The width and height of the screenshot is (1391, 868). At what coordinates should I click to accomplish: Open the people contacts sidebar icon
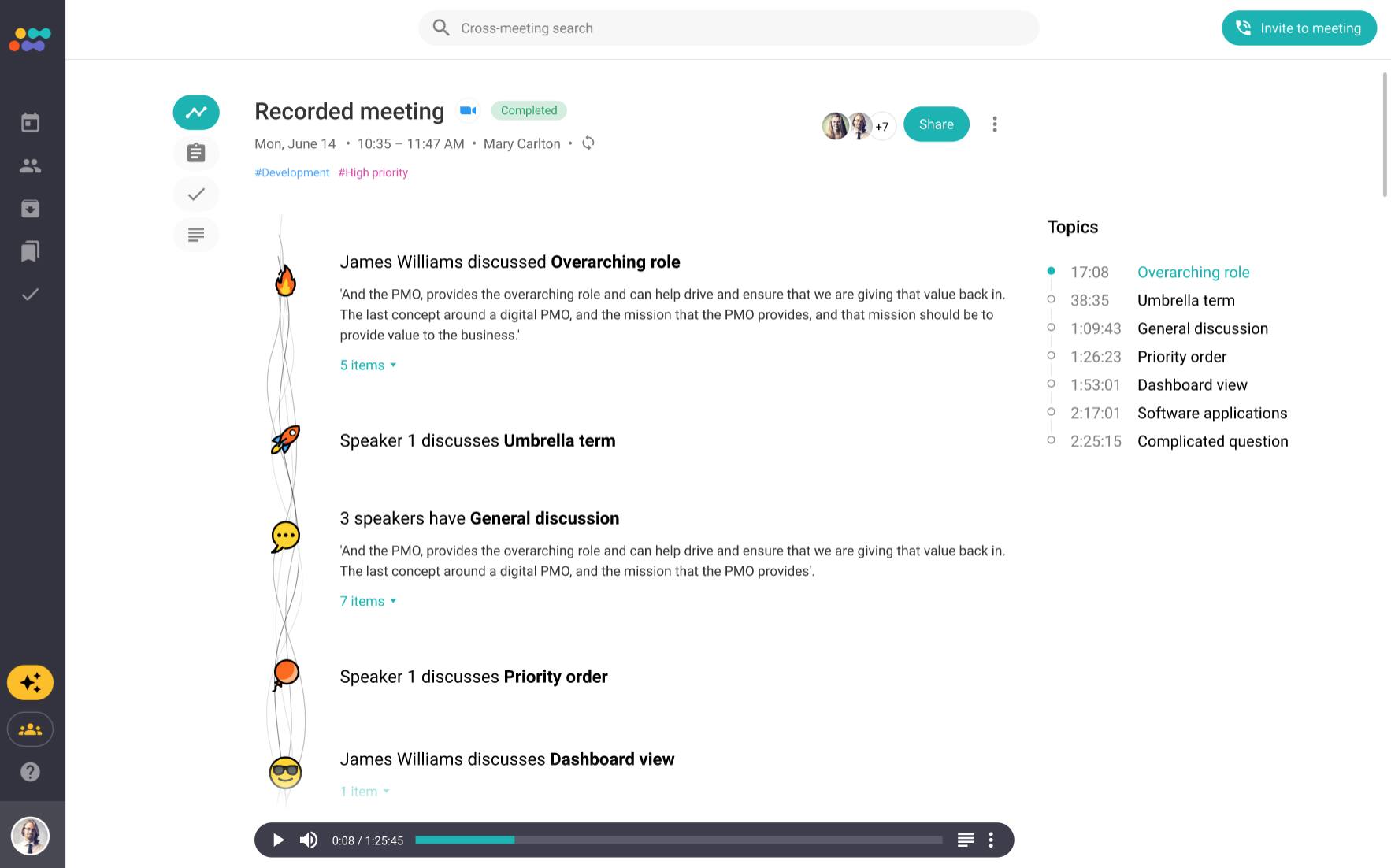30,165
